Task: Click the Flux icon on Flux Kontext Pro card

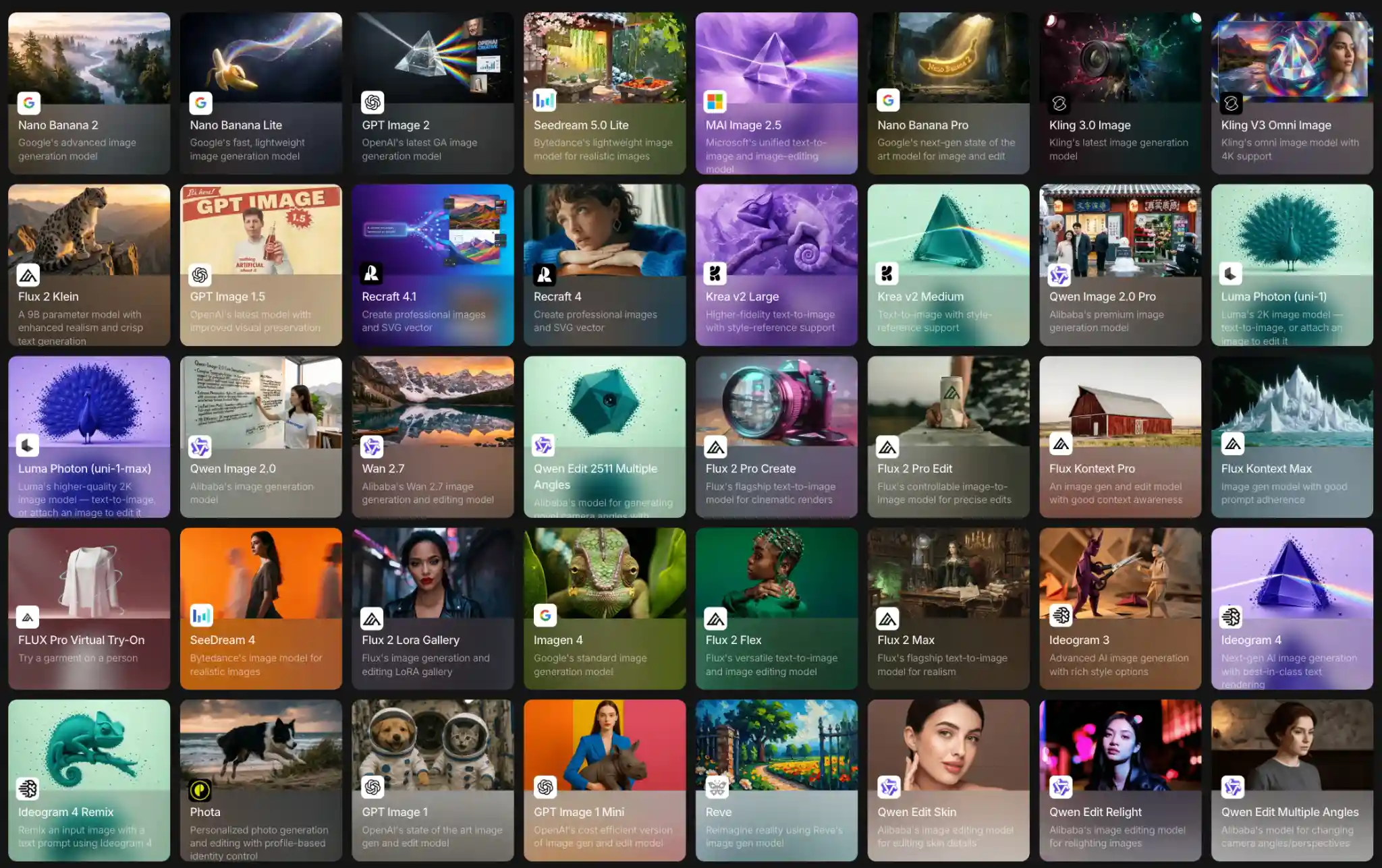Action: coord(1061,444)
